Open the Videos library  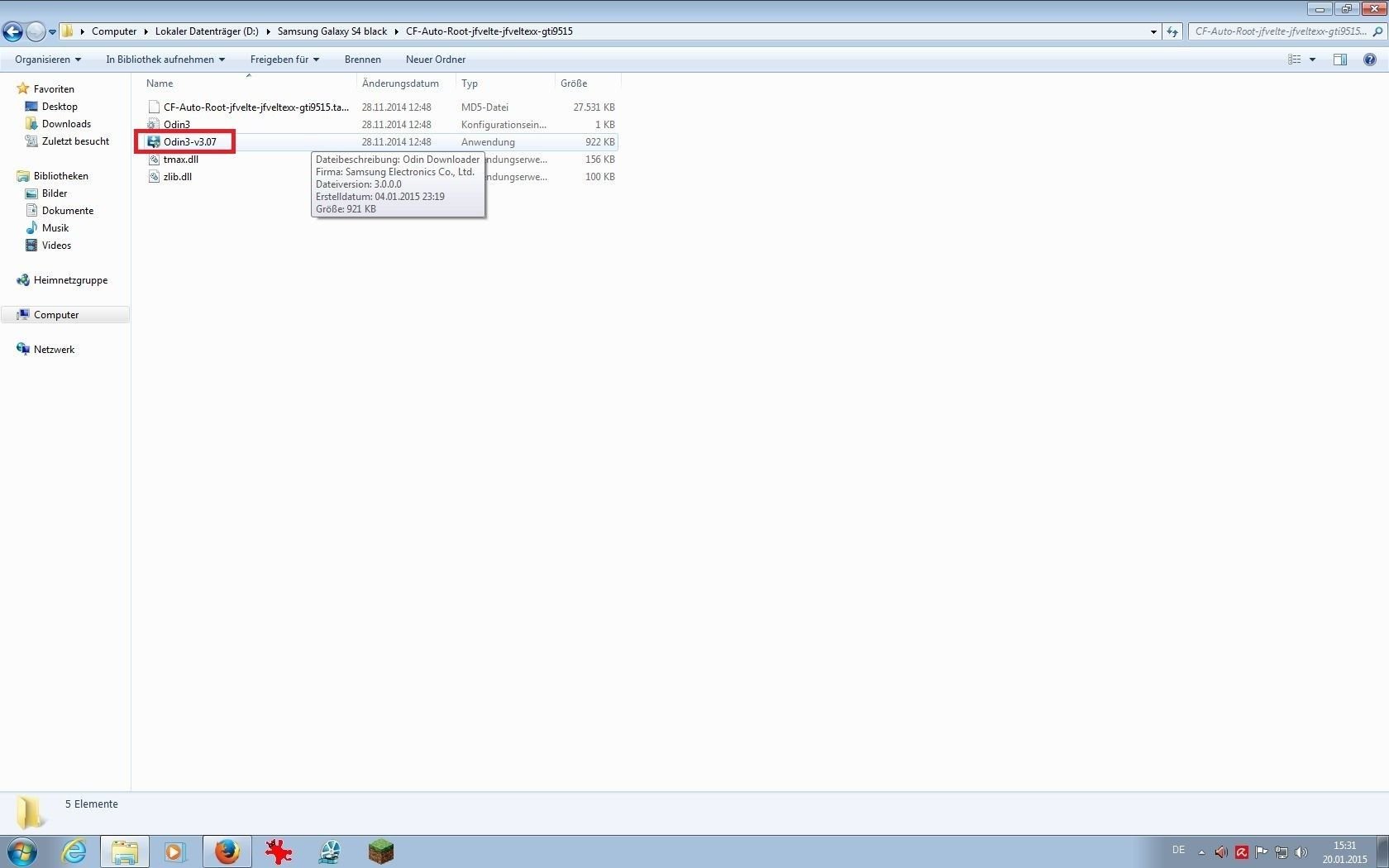[x=56, y=246]
